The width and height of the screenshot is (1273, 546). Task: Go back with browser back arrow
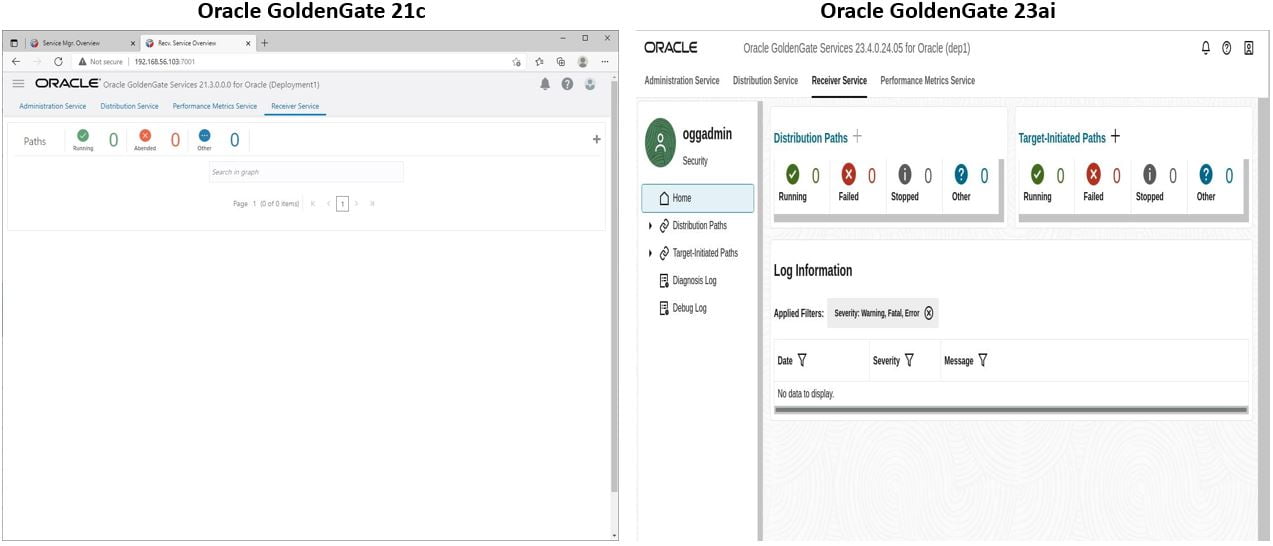(15, 61)
